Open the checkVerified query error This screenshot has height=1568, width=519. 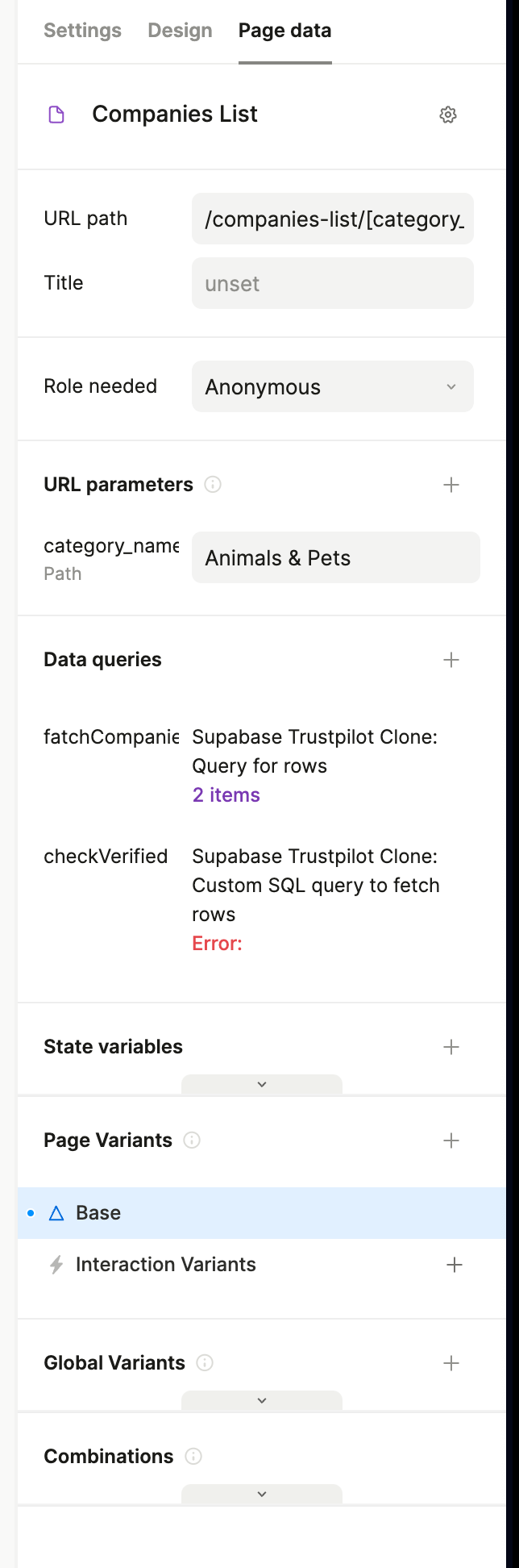click(217, 944)
